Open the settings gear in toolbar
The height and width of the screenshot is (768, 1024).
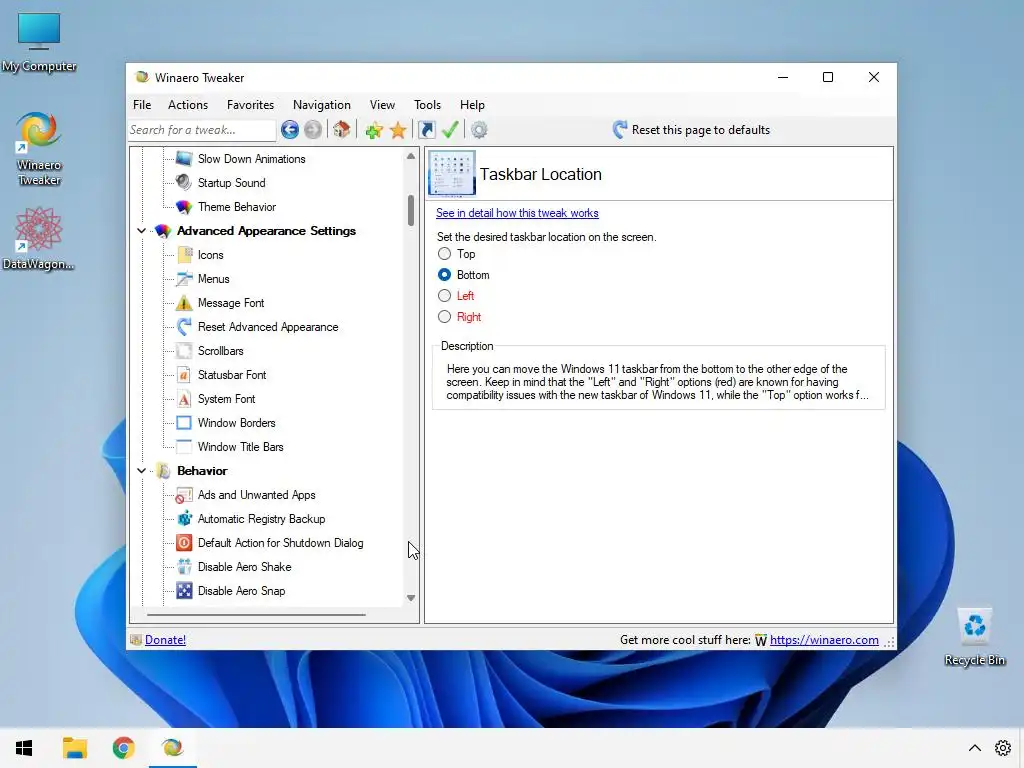[x=479, y=130]
